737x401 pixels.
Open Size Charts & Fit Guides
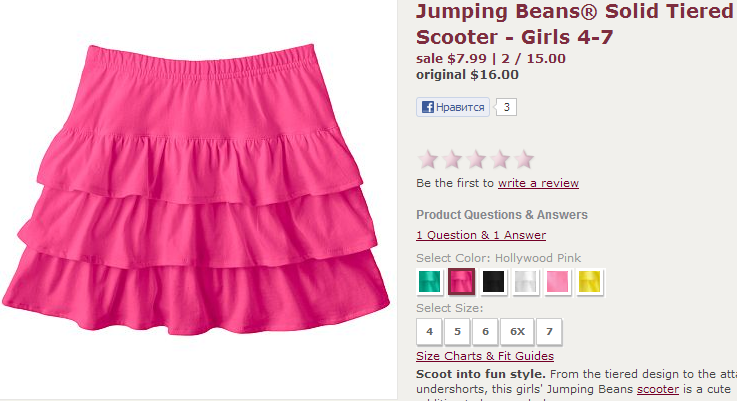(x=485, y=356)
